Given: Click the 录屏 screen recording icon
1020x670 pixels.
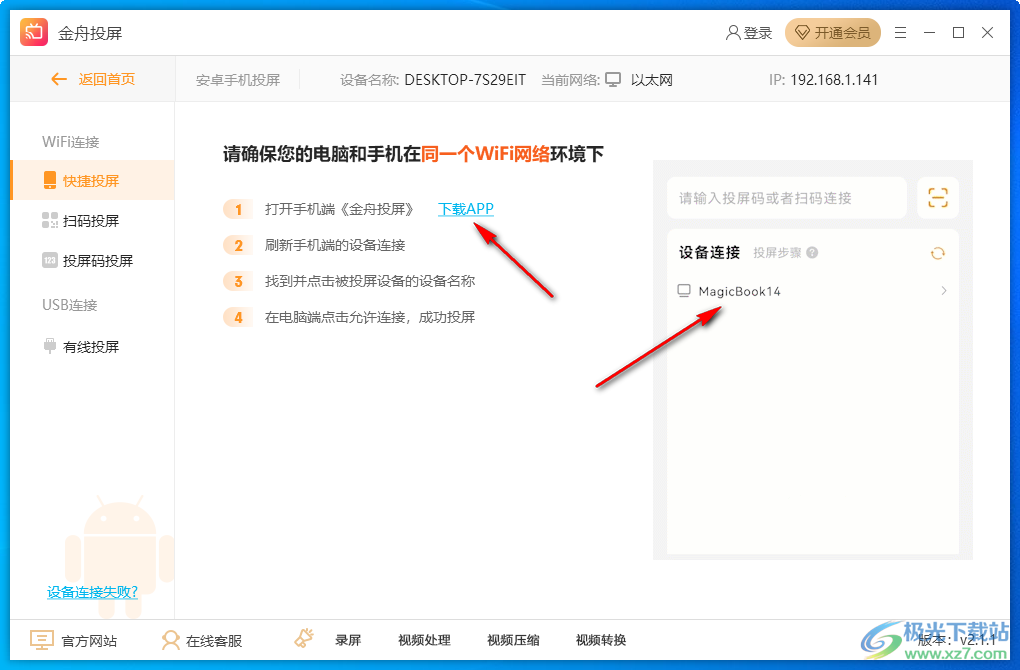Looking at the screenshot, I should (304, 638).
